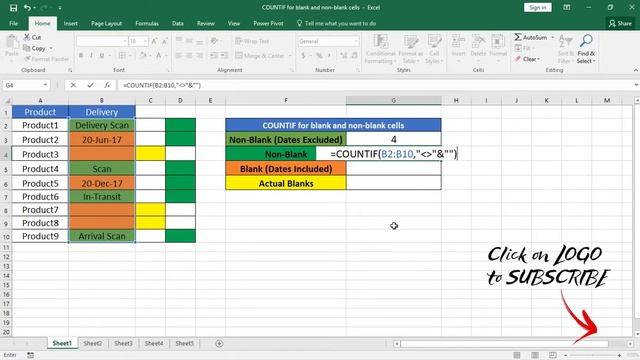Switch to the Sheet3 tab
Viewport: 640px width, 360px height.
point(123,344)
